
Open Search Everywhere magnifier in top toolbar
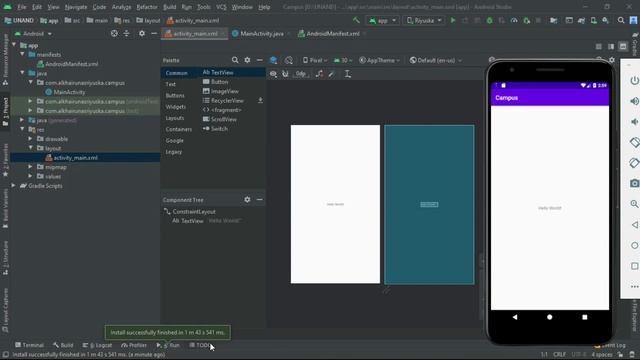click(x=621, y=20)
